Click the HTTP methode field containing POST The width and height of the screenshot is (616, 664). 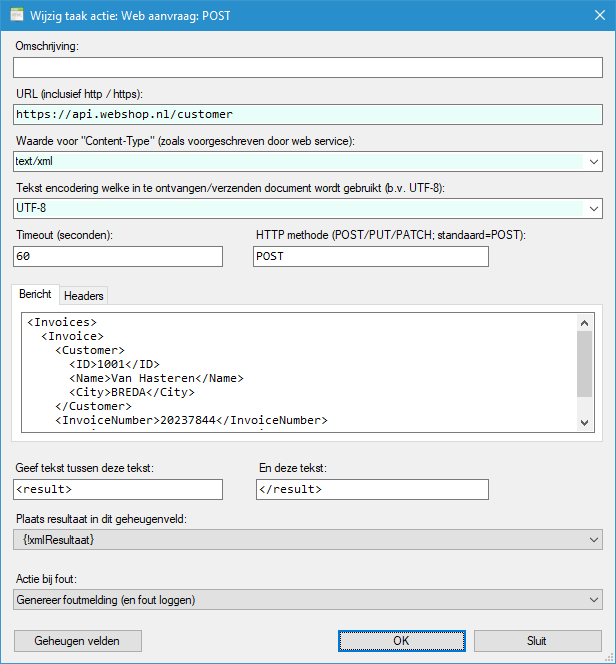[x=370, y=257]
